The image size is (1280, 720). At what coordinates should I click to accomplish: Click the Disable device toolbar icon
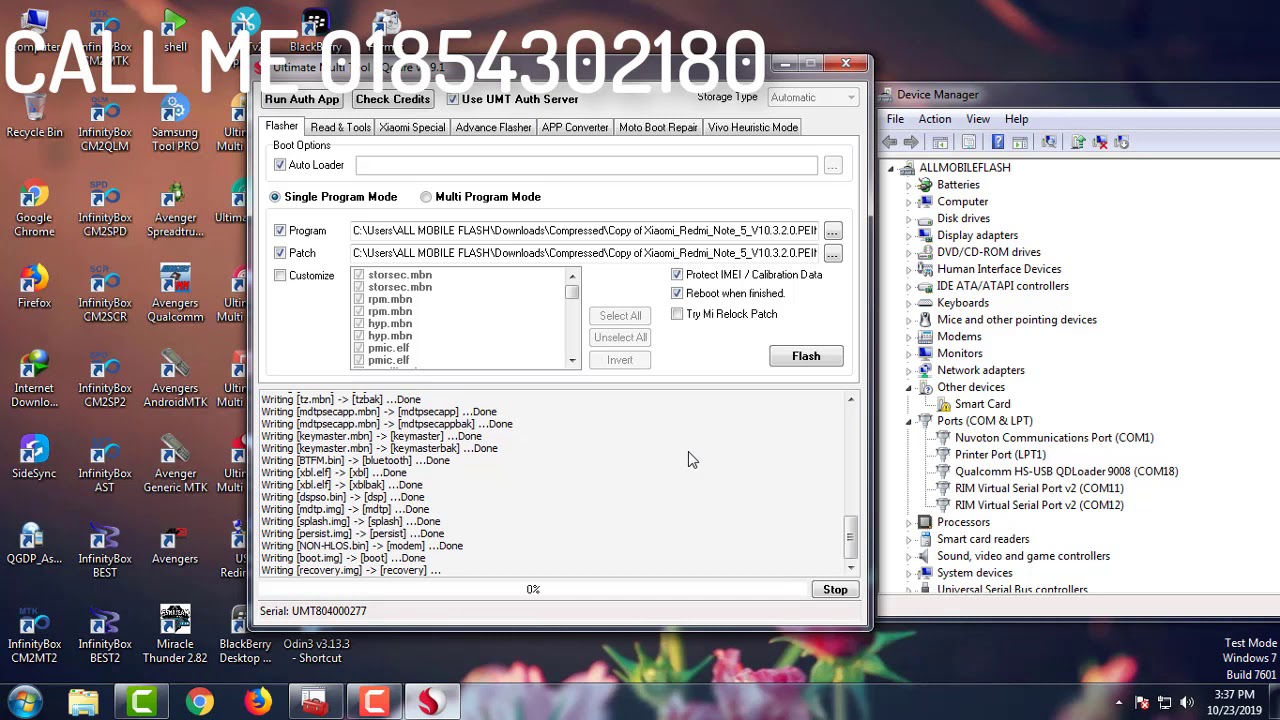click(x=1121, y=142)
